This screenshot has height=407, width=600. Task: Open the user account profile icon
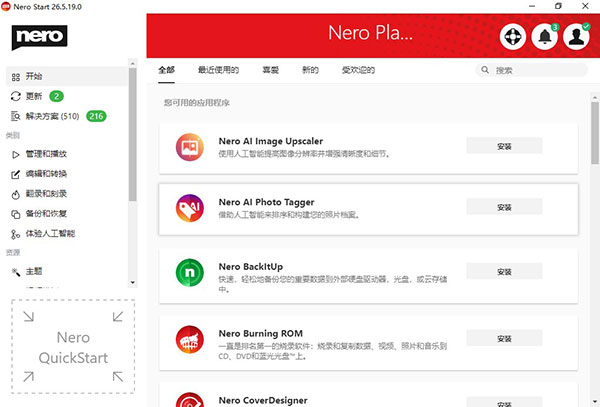tap(576, 37)
